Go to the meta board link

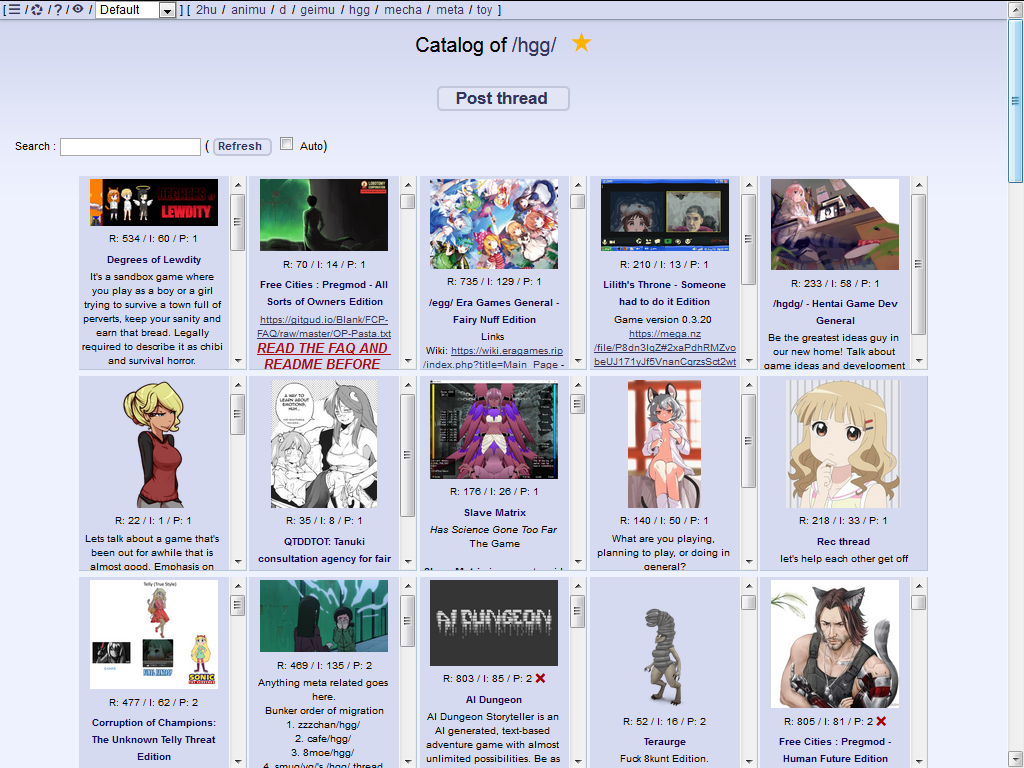pos(449,10)
